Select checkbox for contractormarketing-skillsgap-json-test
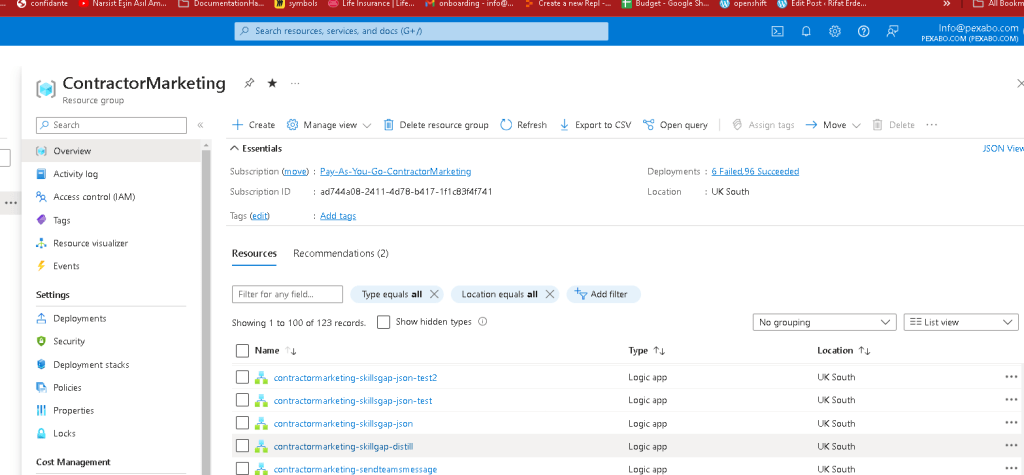This screenshot has width=1024, height=475. tap(242, 400)
